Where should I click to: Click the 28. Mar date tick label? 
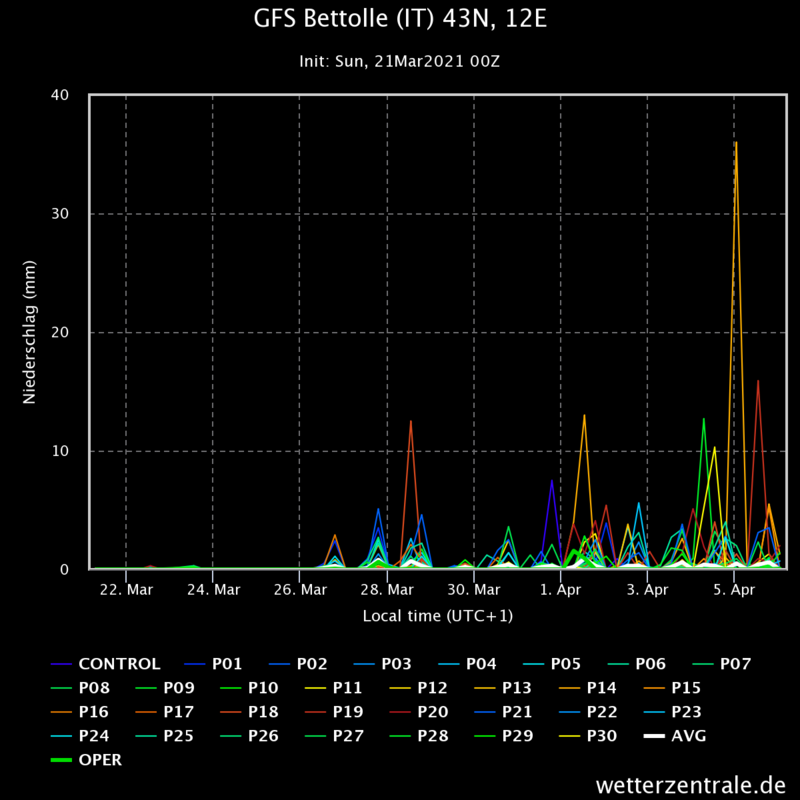coord(387,590)
